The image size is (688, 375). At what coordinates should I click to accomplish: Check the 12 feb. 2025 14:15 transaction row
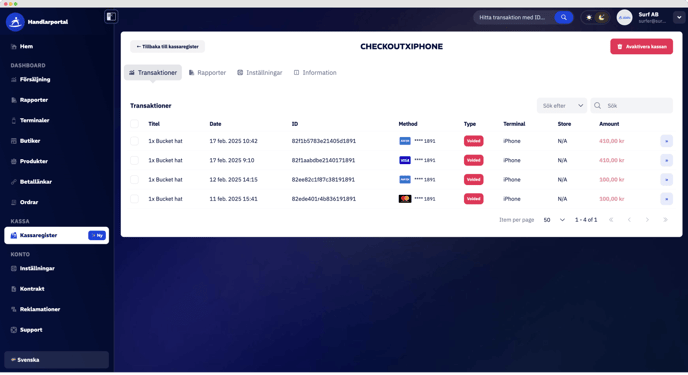(x=134, y=180)
